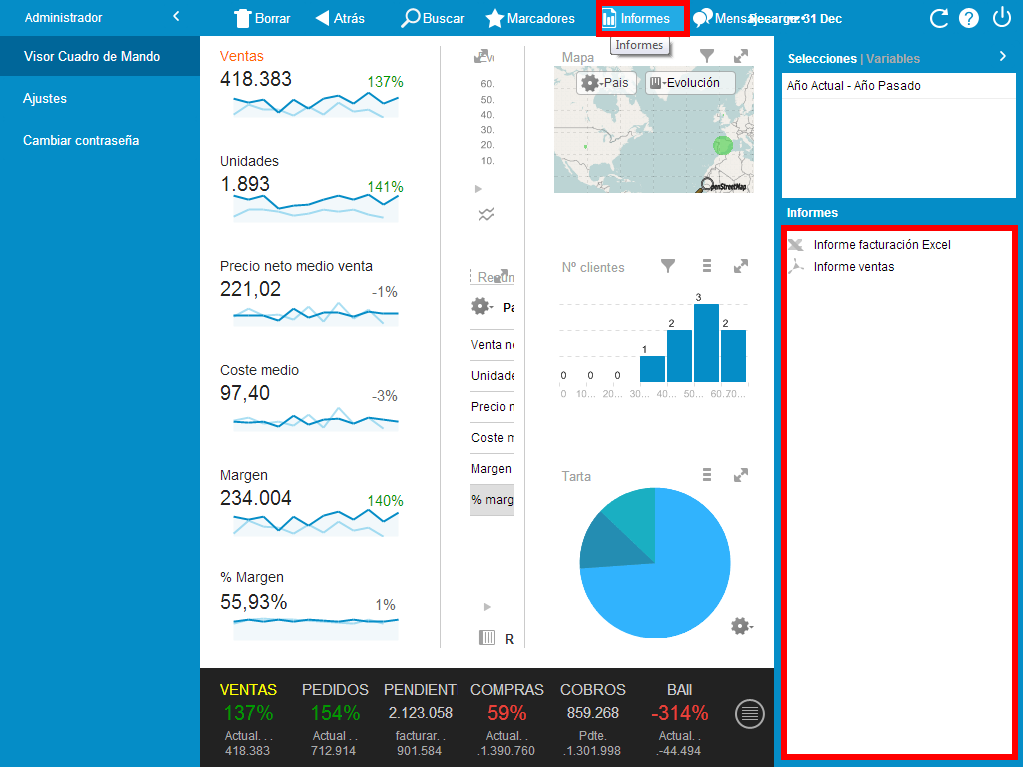
Task: Open the gear dropdown beside pie chart
Action: point(740,626)
